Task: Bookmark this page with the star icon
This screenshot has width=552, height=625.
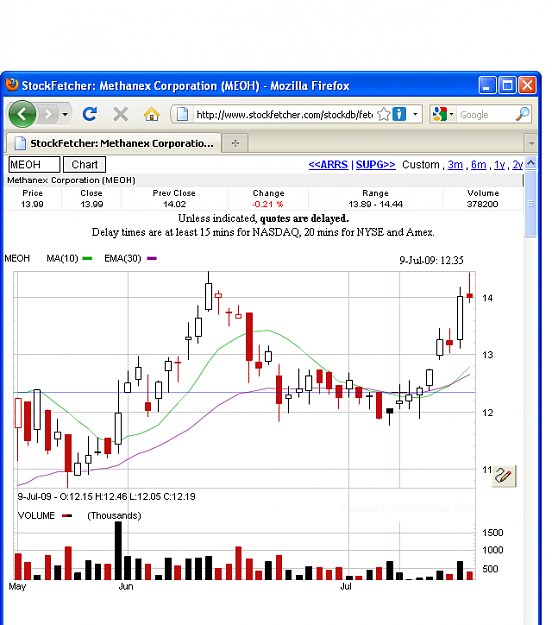Action: pyautogui.click(x=383, y=114)
